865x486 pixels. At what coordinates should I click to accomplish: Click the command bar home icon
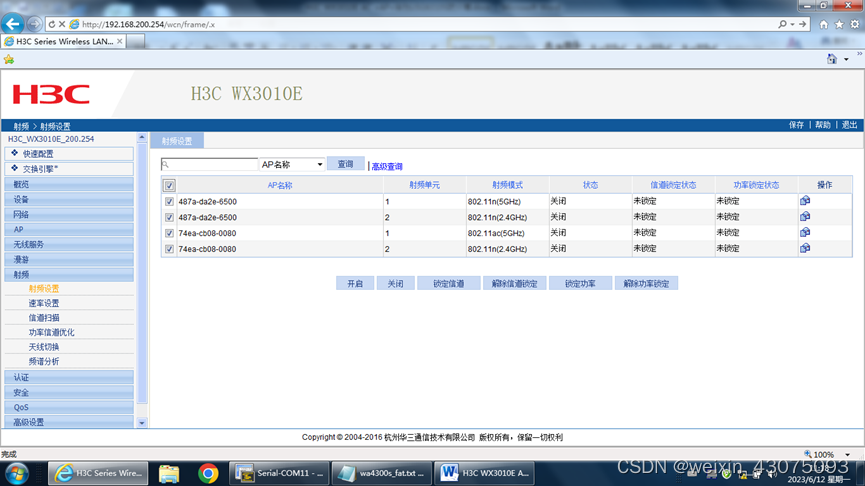[832, 59]
